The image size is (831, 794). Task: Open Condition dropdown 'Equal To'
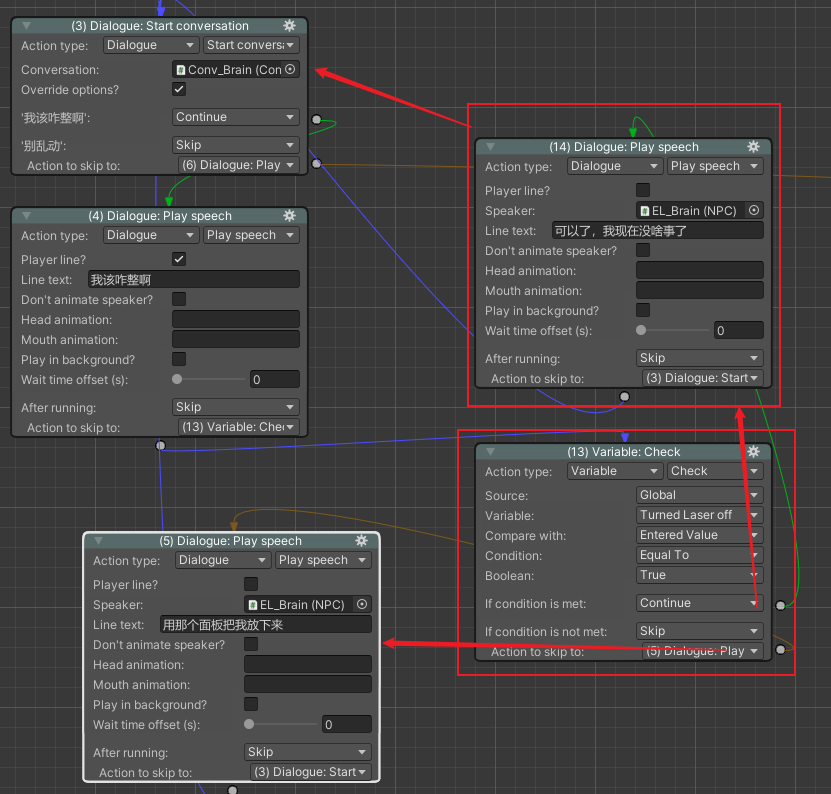tap(700, 555)
